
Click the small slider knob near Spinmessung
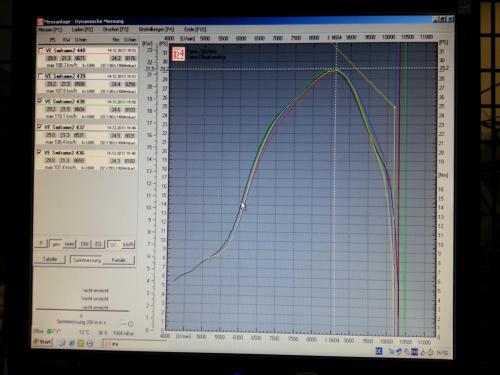[x=131, y=324]
